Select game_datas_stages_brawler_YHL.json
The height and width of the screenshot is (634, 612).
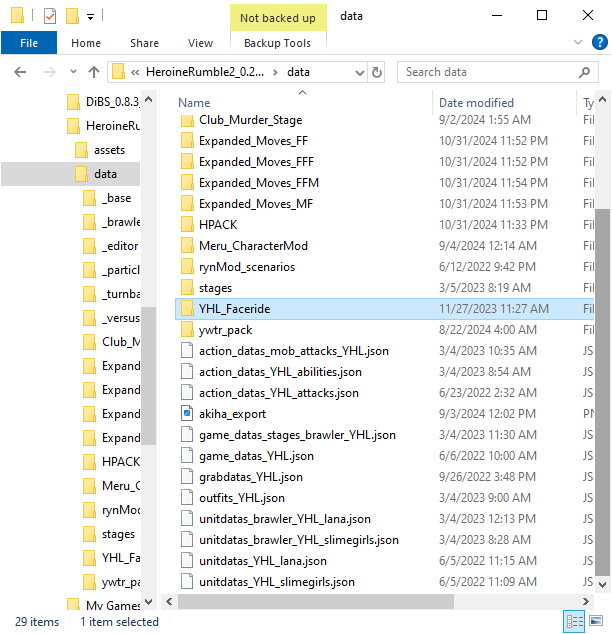(x=298, y=435)
